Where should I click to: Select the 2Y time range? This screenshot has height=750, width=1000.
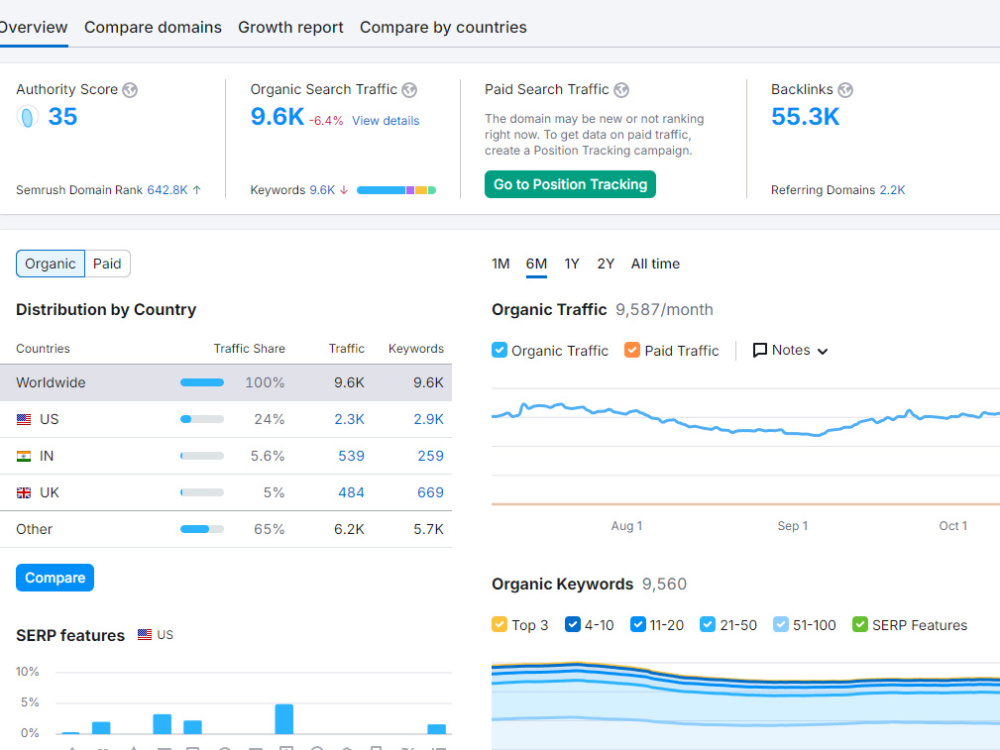coord(606,263)
